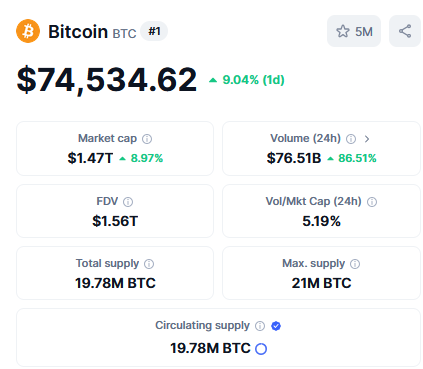The width and height of the screenshot is (423, 369).
Task: Click the blue verified badge icon
Action: (276, 326)
